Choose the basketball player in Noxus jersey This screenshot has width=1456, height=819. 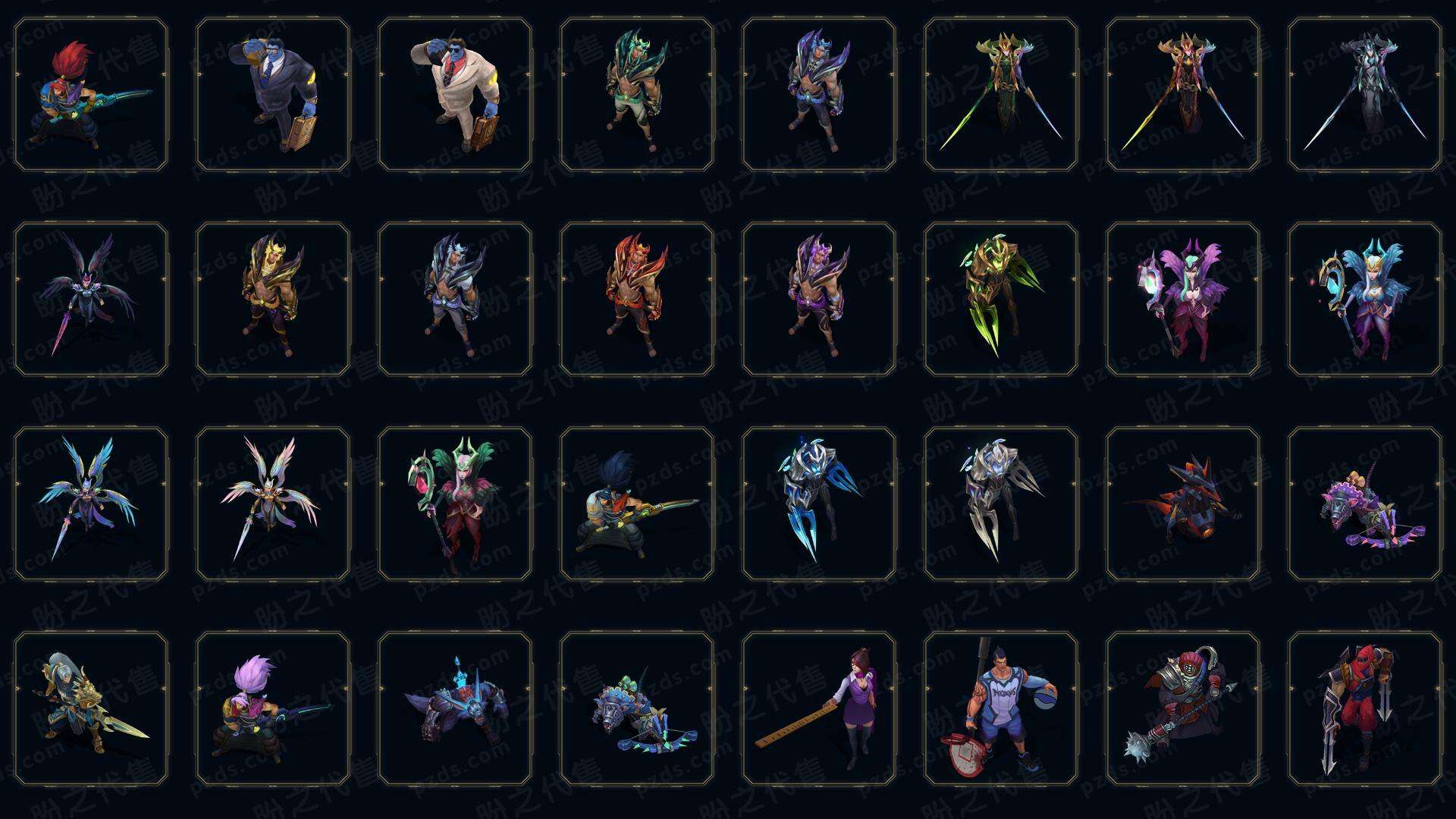[x=1001, y=708]
